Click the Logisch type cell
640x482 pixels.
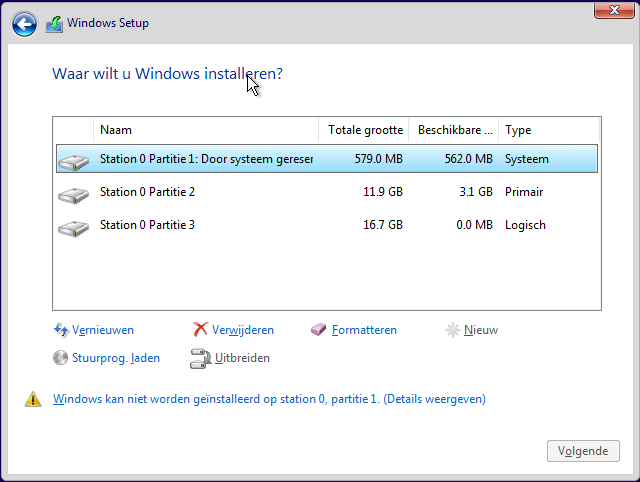pos(525,225)
